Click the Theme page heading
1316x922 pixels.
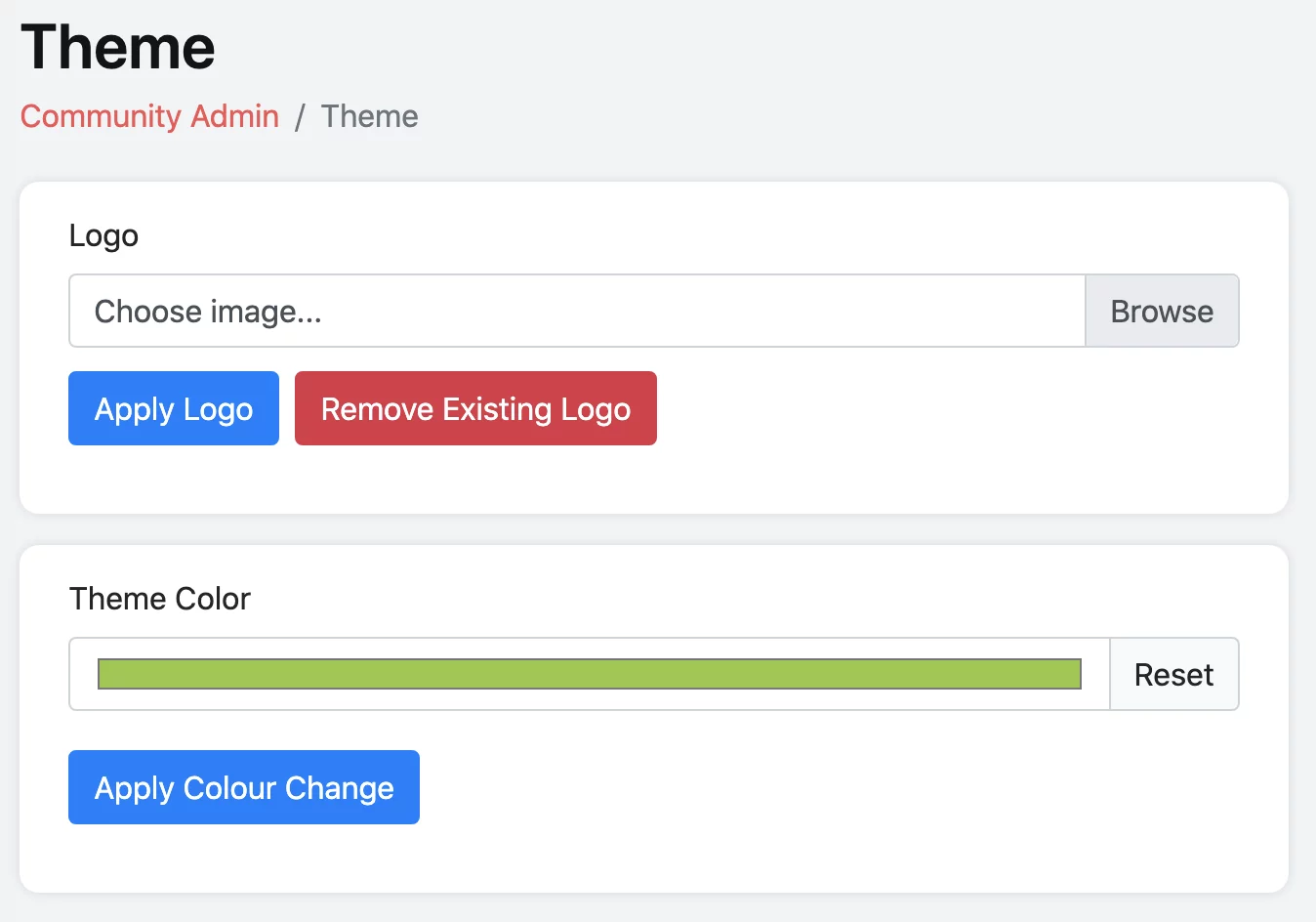[118, 47]
